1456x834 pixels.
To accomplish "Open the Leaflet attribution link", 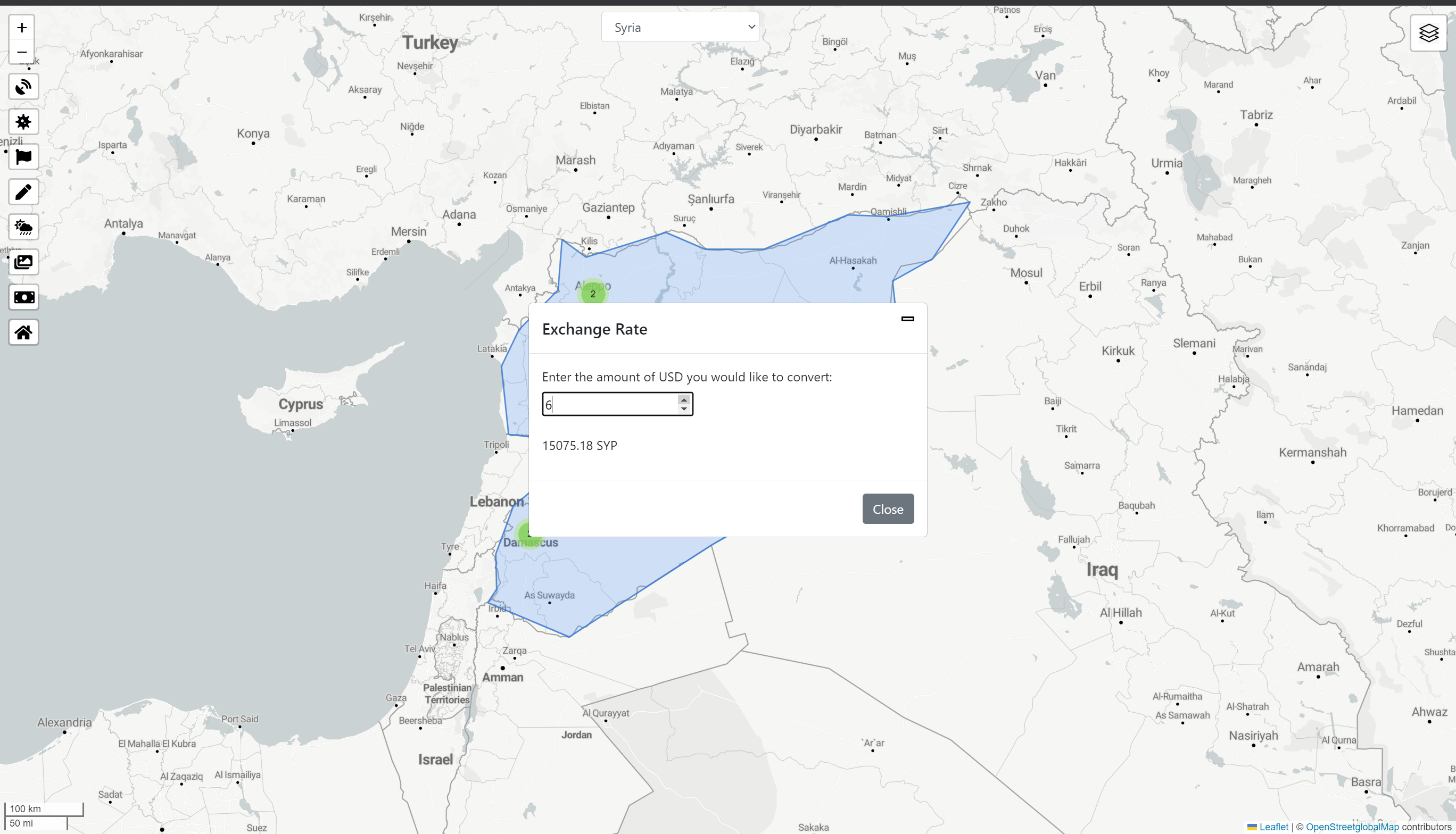I will pyautogui.click(x=1273, y=827).
